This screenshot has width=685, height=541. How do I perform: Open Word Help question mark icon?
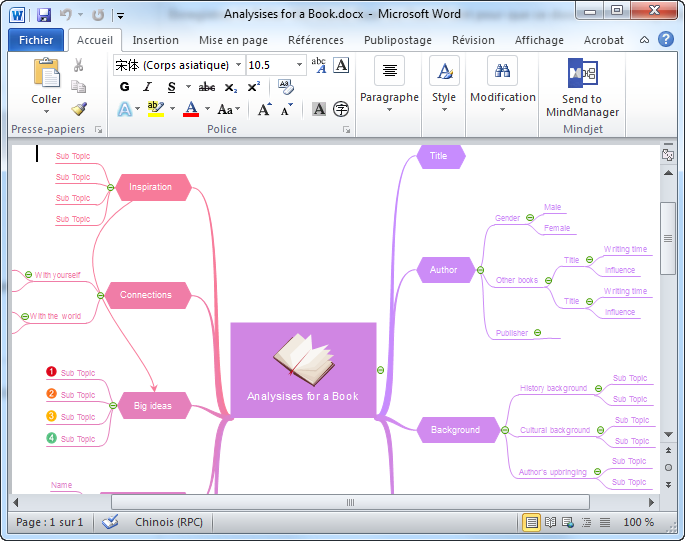tap(664, 40)
